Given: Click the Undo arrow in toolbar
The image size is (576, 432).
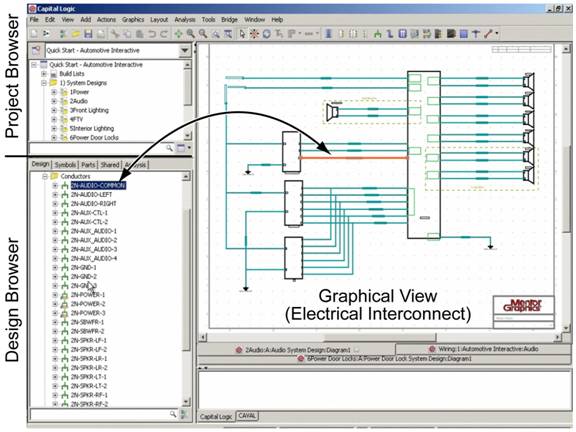Looking at the screenshot, I should point(152,34).
